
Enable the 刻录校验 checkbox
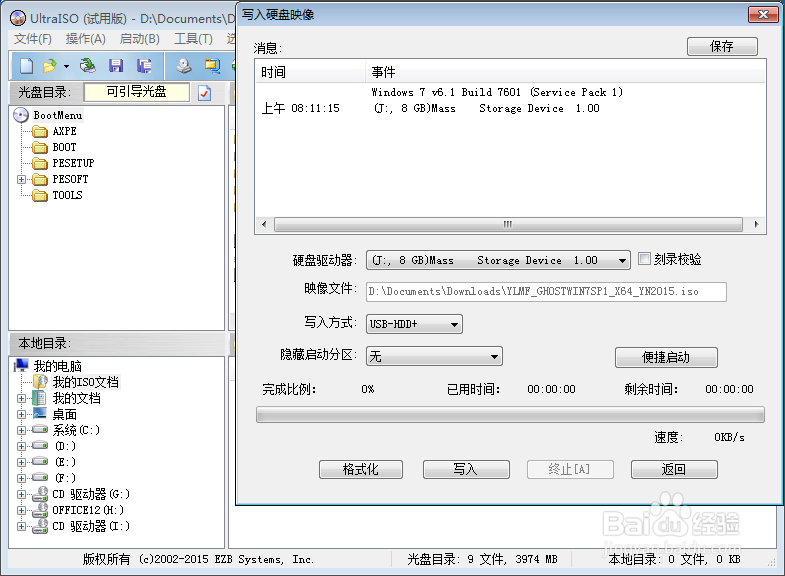pos(644,259)
